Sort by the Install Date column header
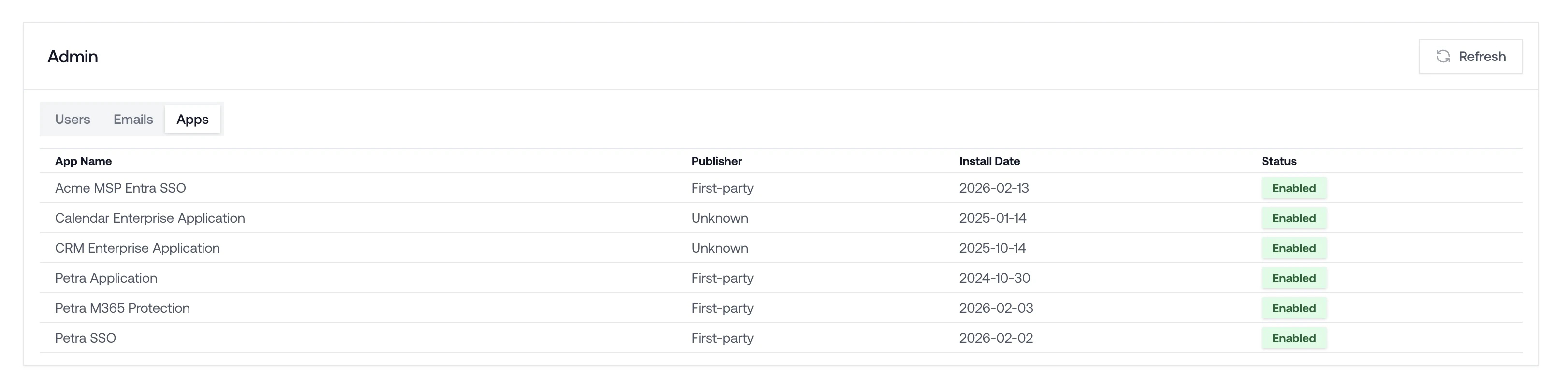Image resolution: width=1568 pixels, height=389 pixels. pyautogui.click(x=989, y=161)
